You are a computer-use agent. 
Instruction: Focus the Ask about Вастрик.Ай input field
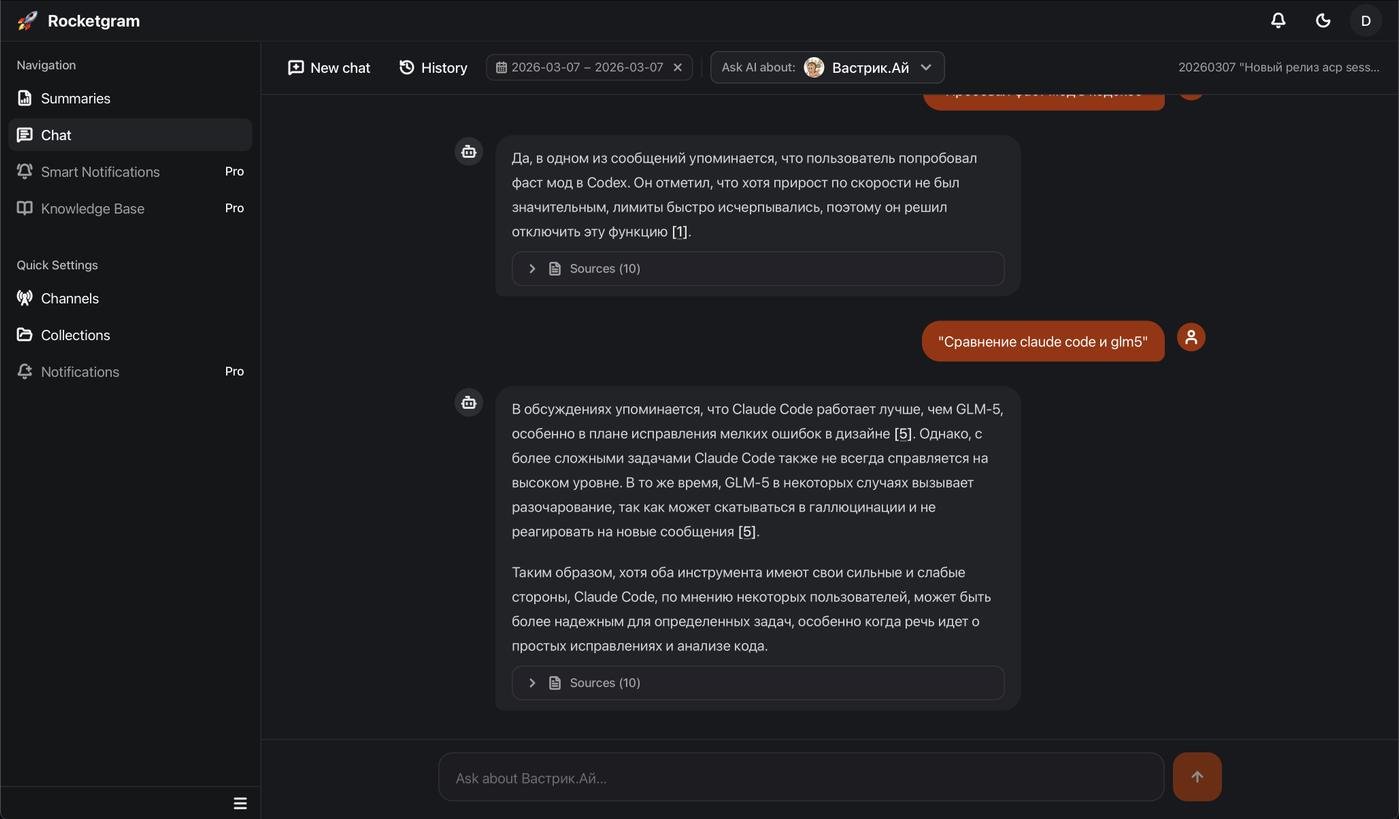pyautogui.click(x=800, y=777)
